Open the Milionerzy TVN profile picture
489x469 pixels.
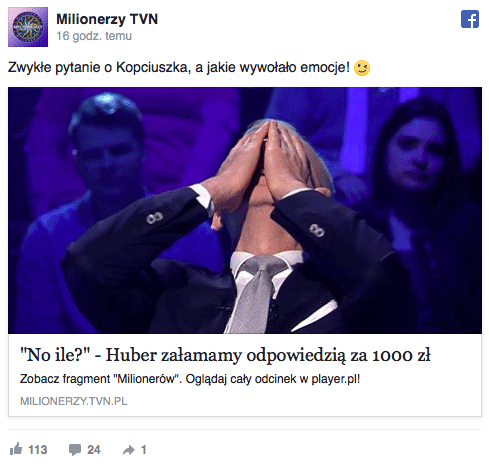point(28,27)
